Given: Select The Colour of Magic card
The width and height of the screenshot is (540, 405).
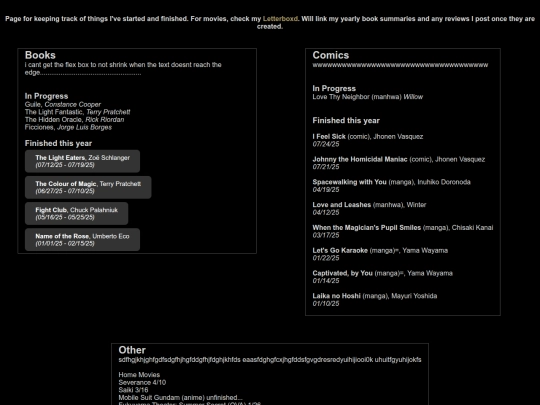Looking at the screenshot, I should 88,187.
